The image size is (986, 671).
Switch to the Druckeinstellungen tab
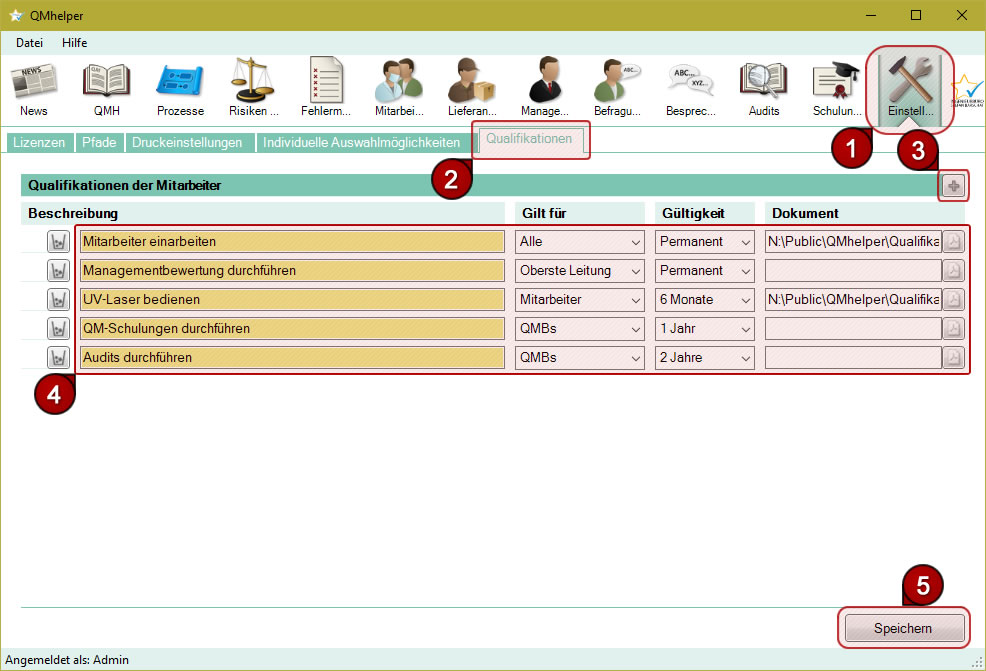point(187,143)
